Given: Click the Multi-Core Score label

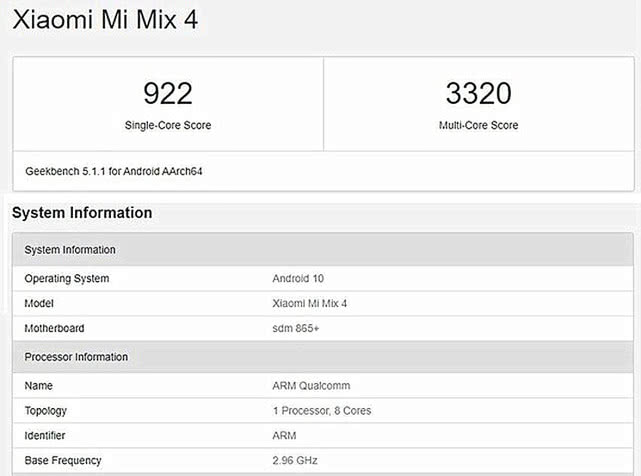Looking at the screenshot, I should 478,125.
